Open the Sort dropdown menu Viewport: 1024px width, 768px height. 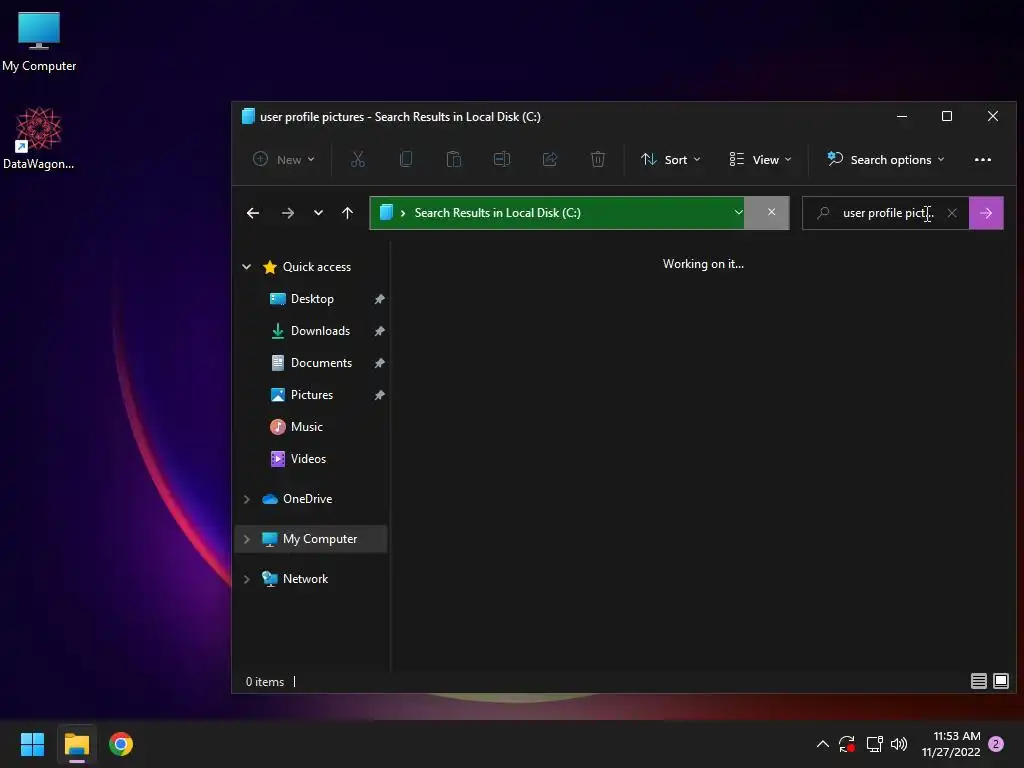pyautogui.click(x=671, y=159)
